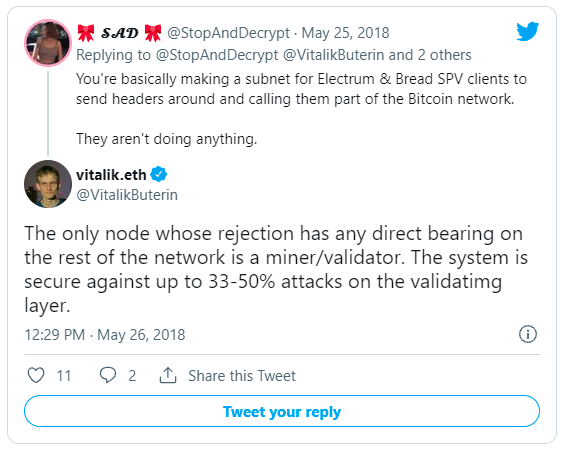The height and width of the screenshot is (449, 562).
Task: Click the Twitter bird logo
Action: point(528,31)
